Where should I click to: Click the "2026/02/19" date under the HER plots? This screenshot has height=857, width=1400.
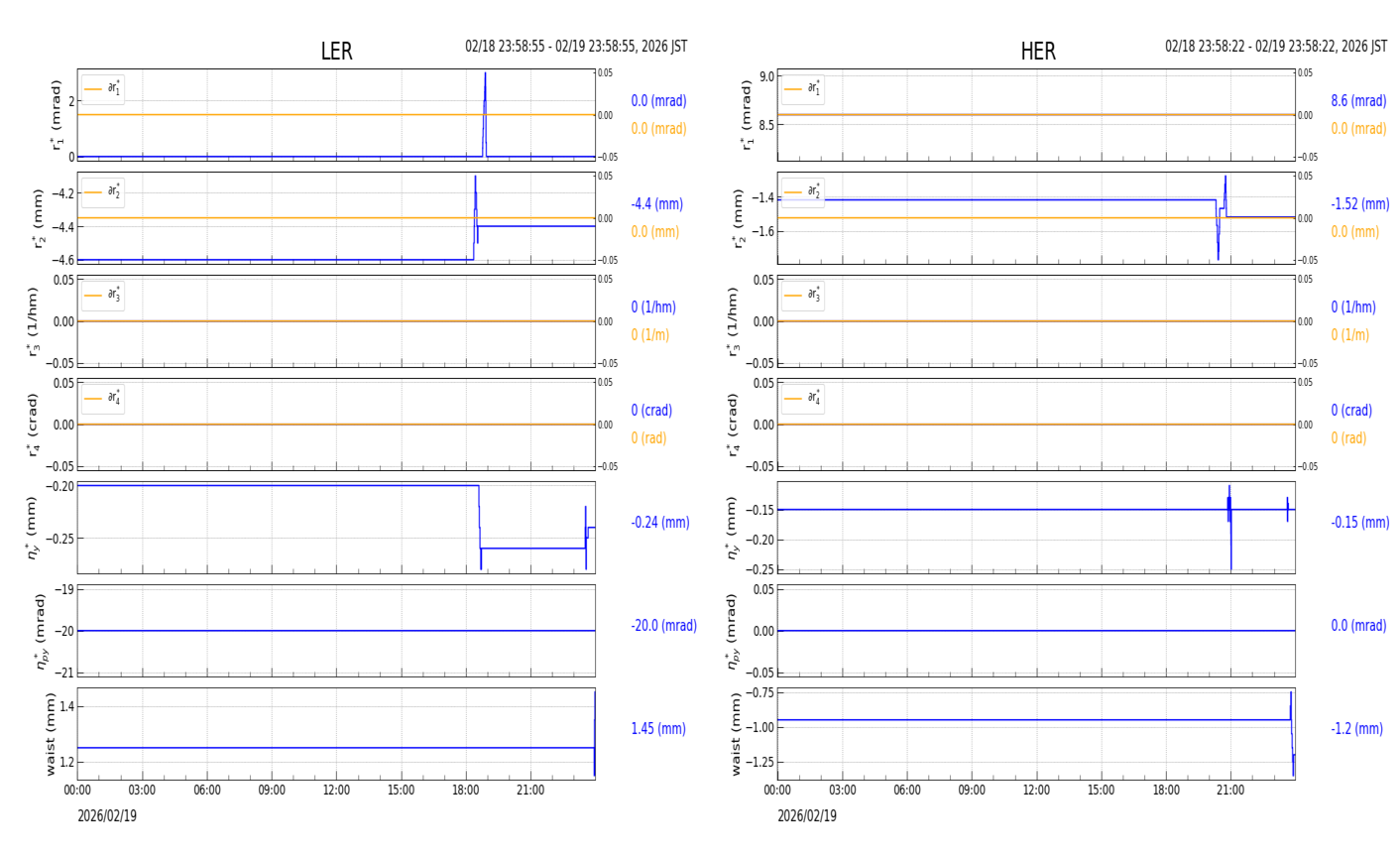click(807, 816)
